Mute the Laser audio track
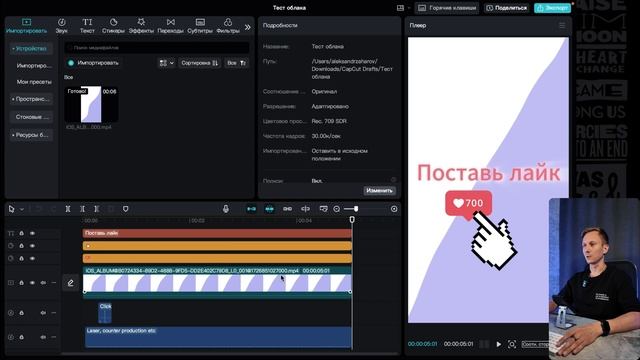640x360 pixels. coord(43,337)
